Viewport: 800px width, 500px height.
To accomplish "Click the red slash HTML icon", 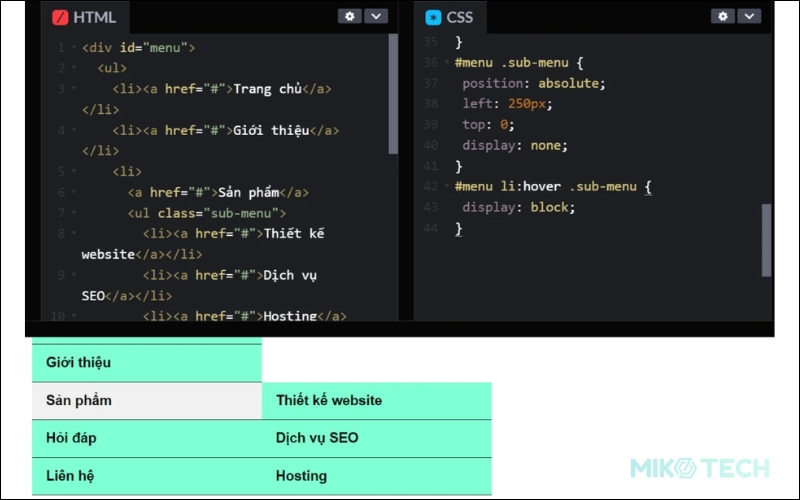I will point(60,17).
